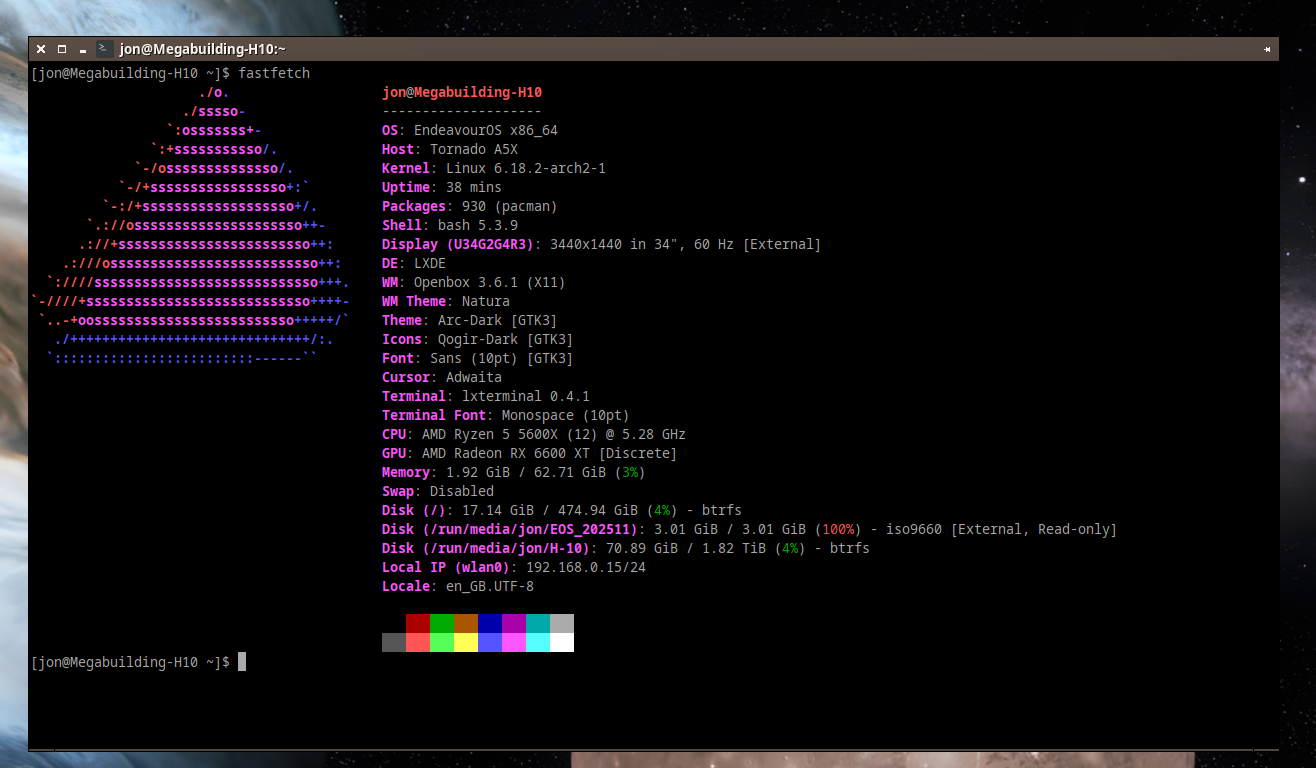Click the "EndeavourOS x86_64" OS value
Screen dimensions: 1316x768
click(486, 130)
